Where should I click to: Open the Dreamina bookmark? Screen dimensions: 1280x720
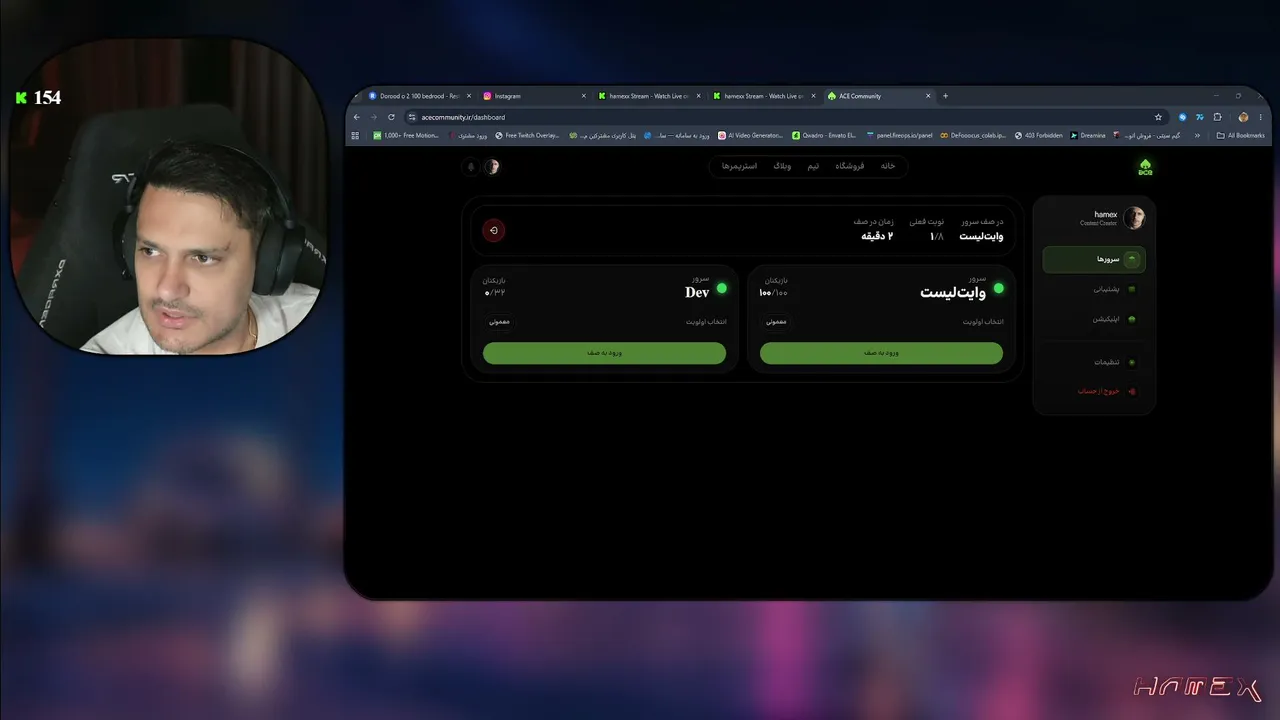(x=1088, y=135)
